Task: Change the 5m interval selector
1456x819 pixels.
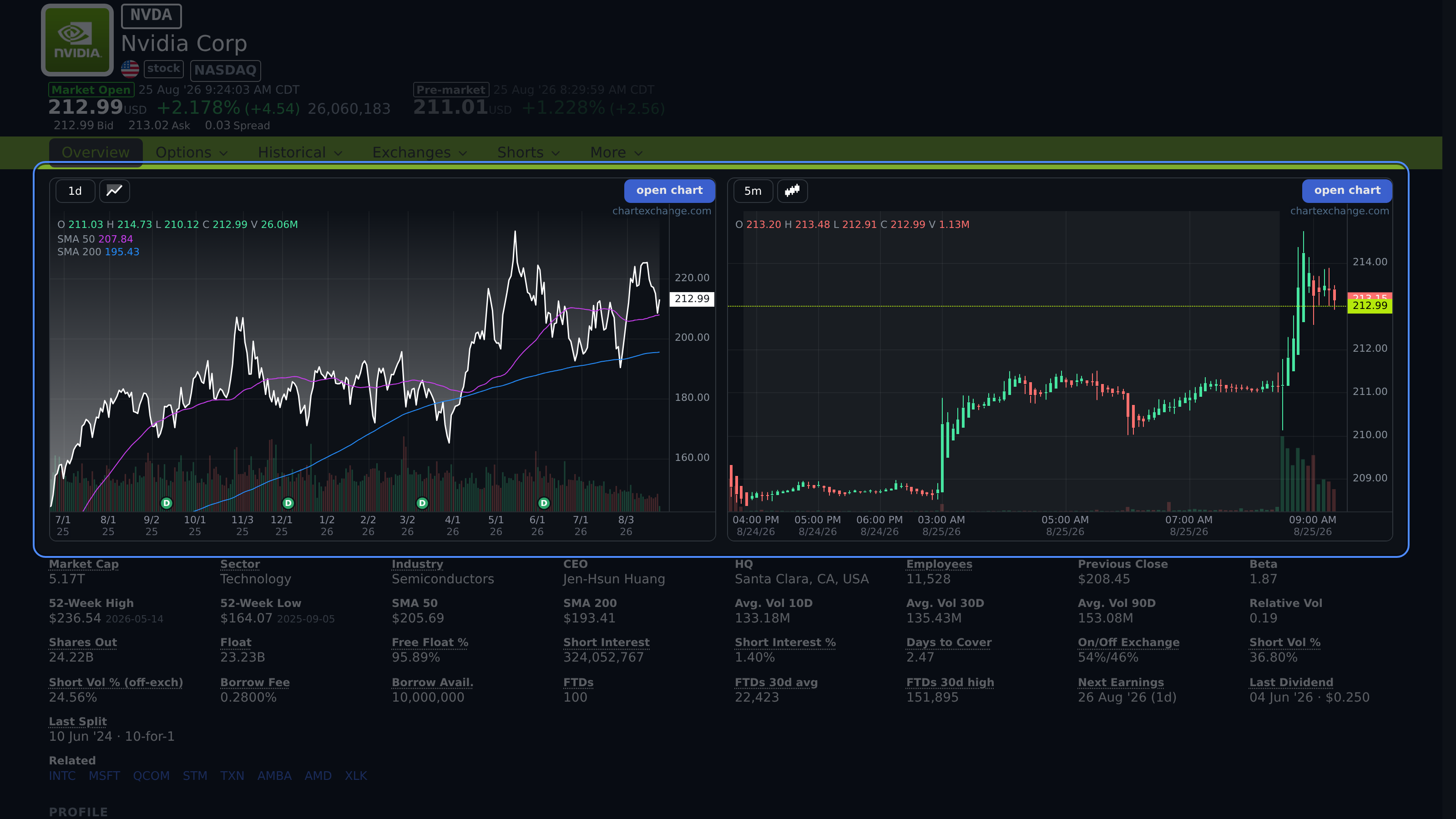Action: 753,191
